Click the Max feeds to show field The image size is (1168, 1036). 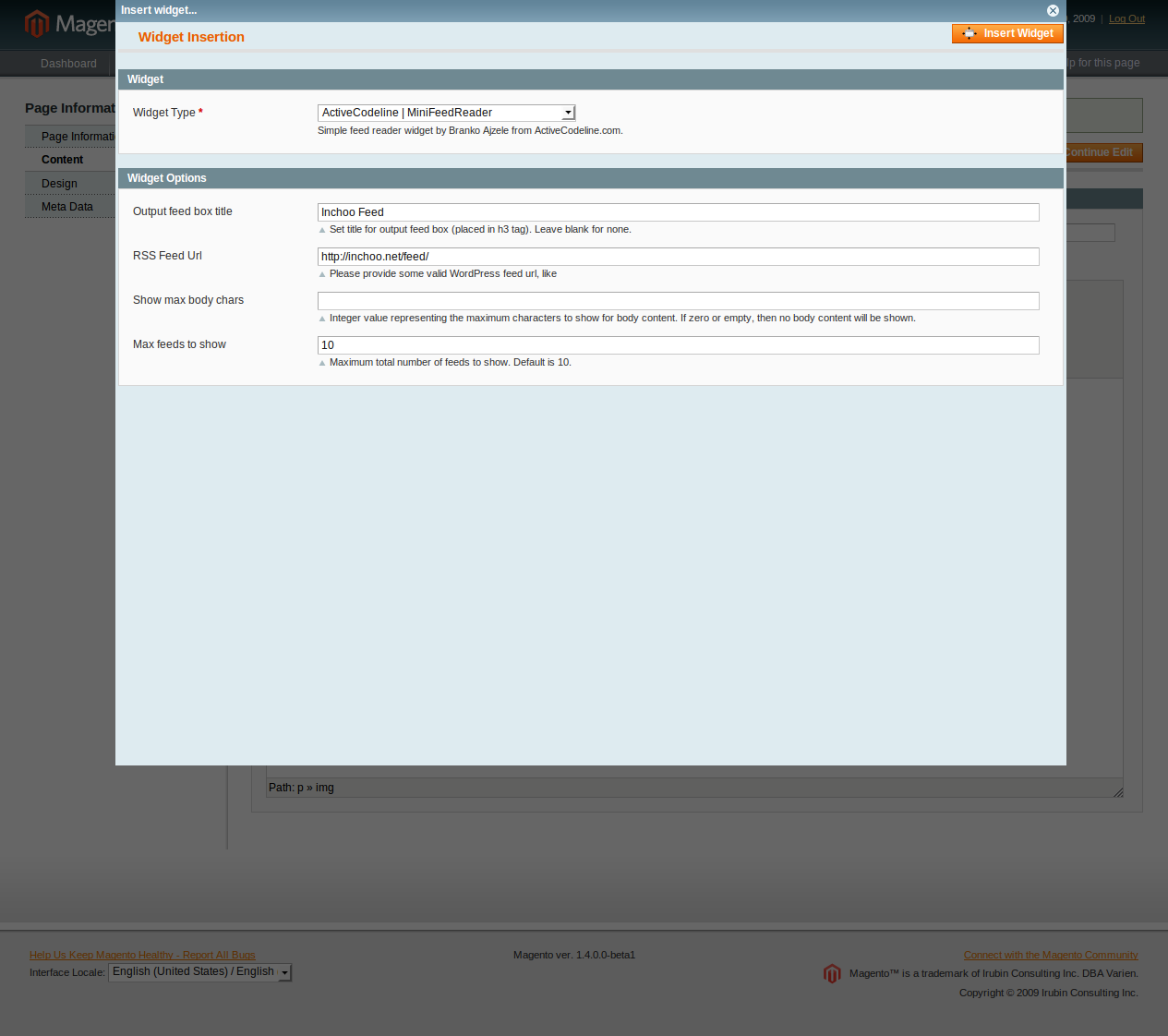coord(679,345)
